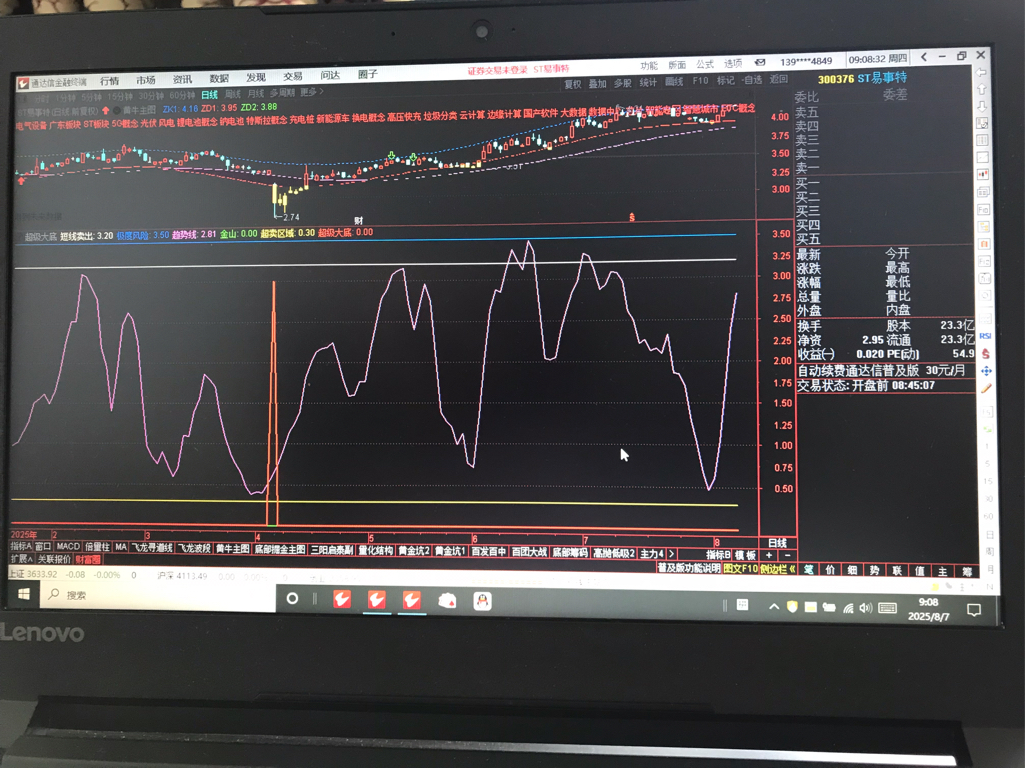Click the 标记 button
This screenshot has width=1025, height=768.
(726, 80)
